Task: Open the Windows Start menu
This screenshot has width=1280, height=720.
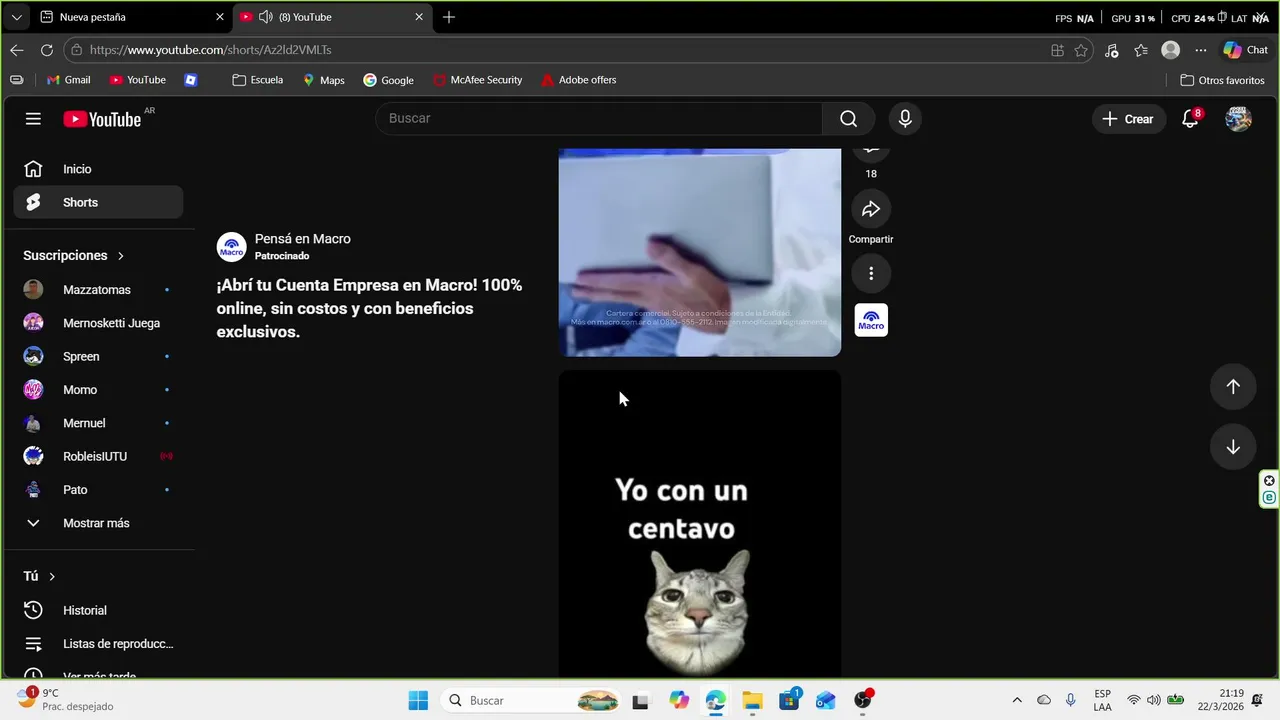Action: point(418,701)
